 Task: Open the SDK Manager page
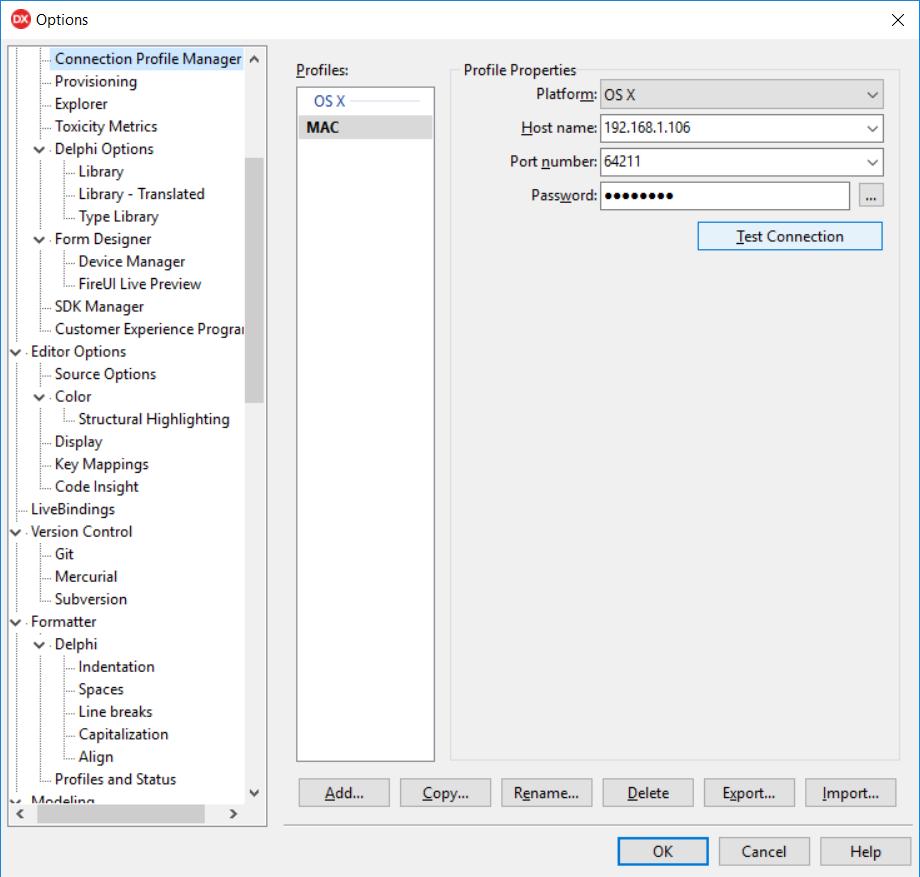click(x=99, y=306)
